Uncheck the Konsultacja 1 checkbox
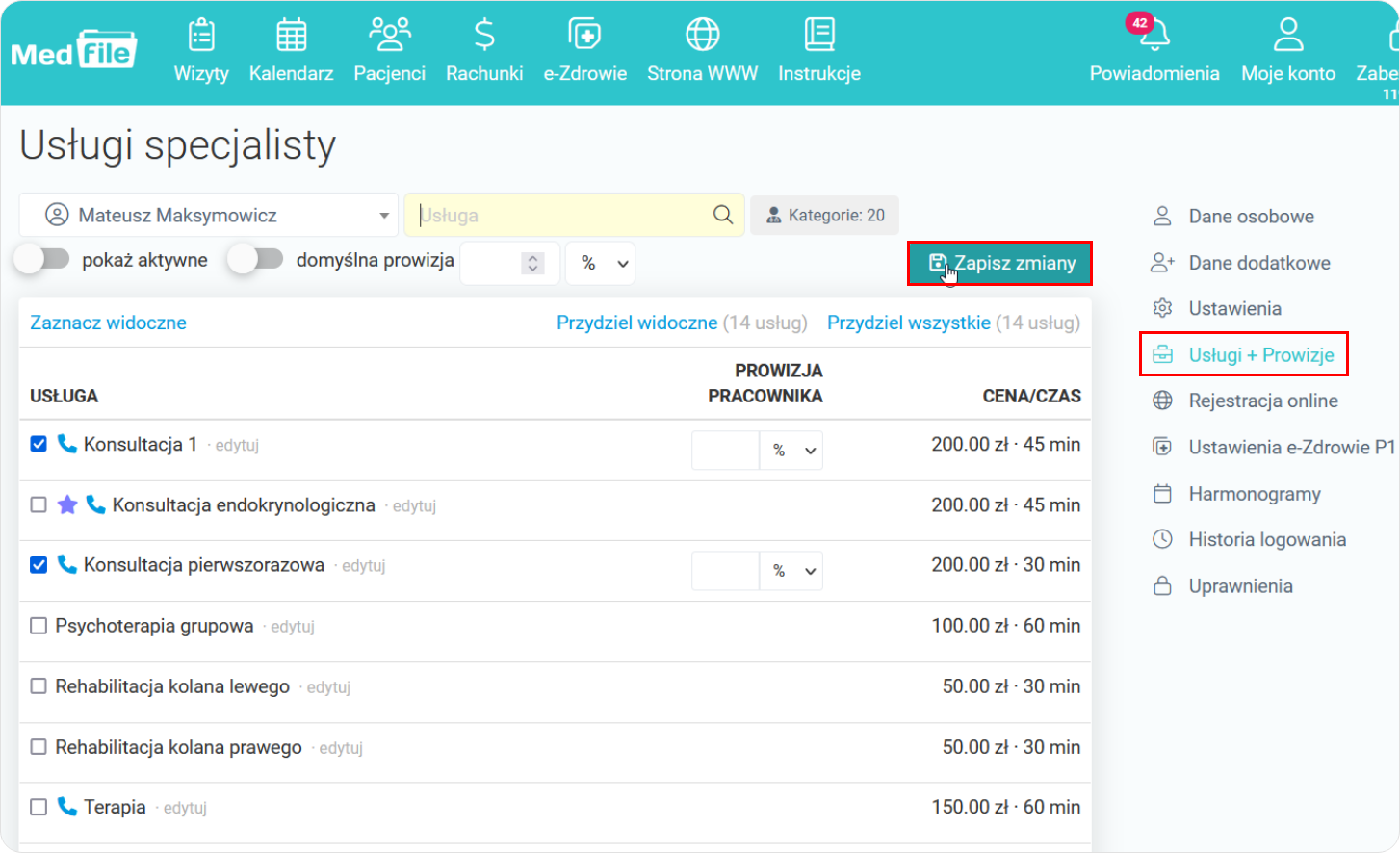The width and height of the screenshot is (1400, 853). [39, 444]
